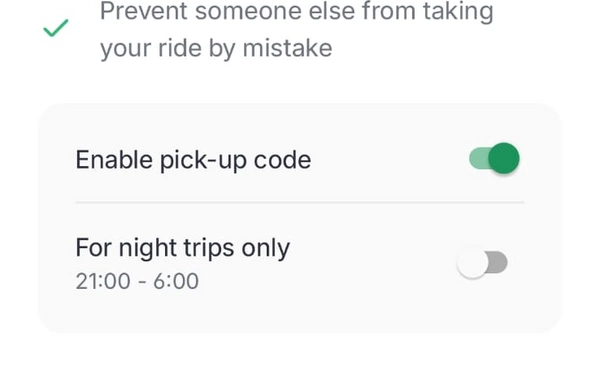Select the "Enable pick-up code" label
The width and height of the screenshot is (600, 380).
[x=193, y=160]
